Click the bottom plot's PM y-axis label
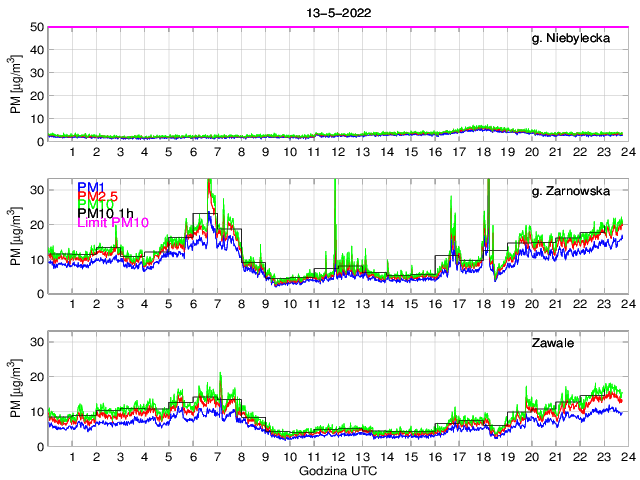The height and width of the screenshot is (480, 640). point(15,388)
